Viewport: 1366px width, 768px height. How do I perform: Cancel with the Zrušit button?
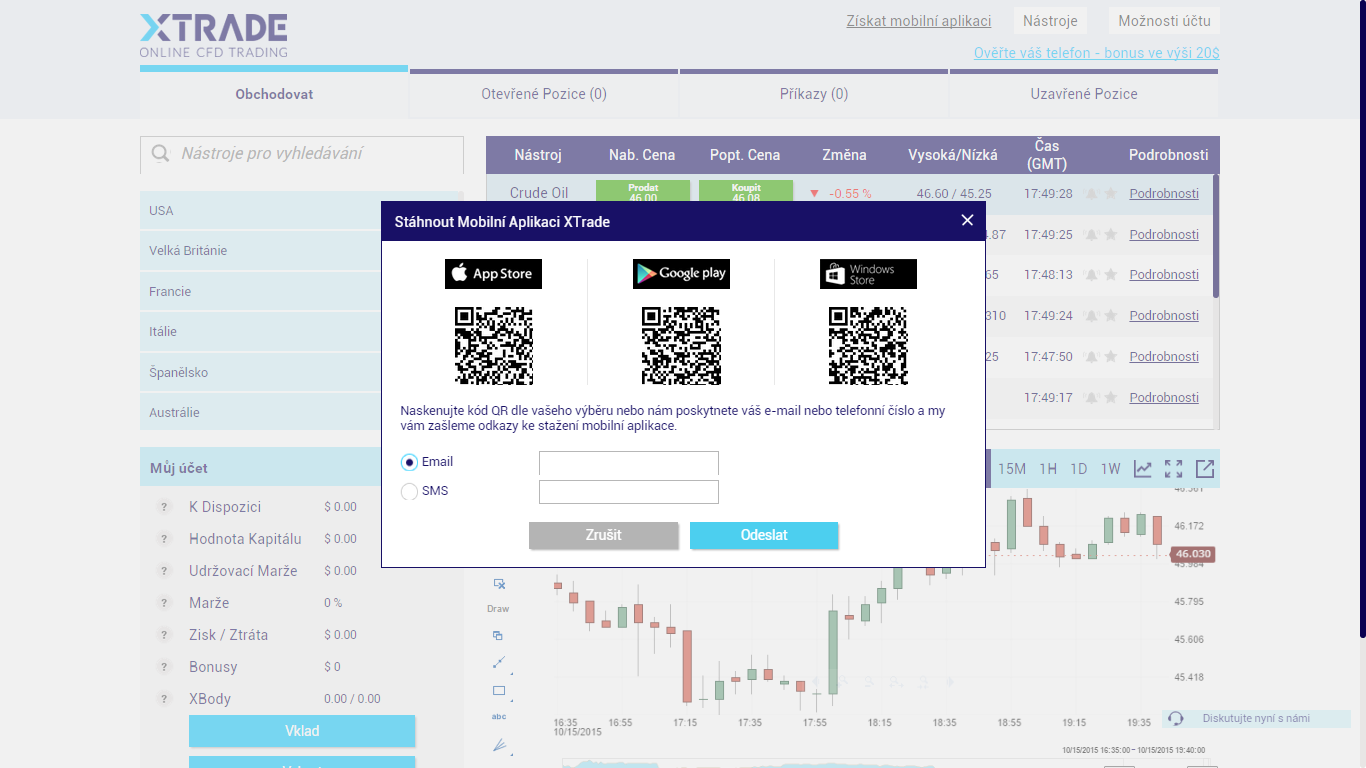coord(603,535)
